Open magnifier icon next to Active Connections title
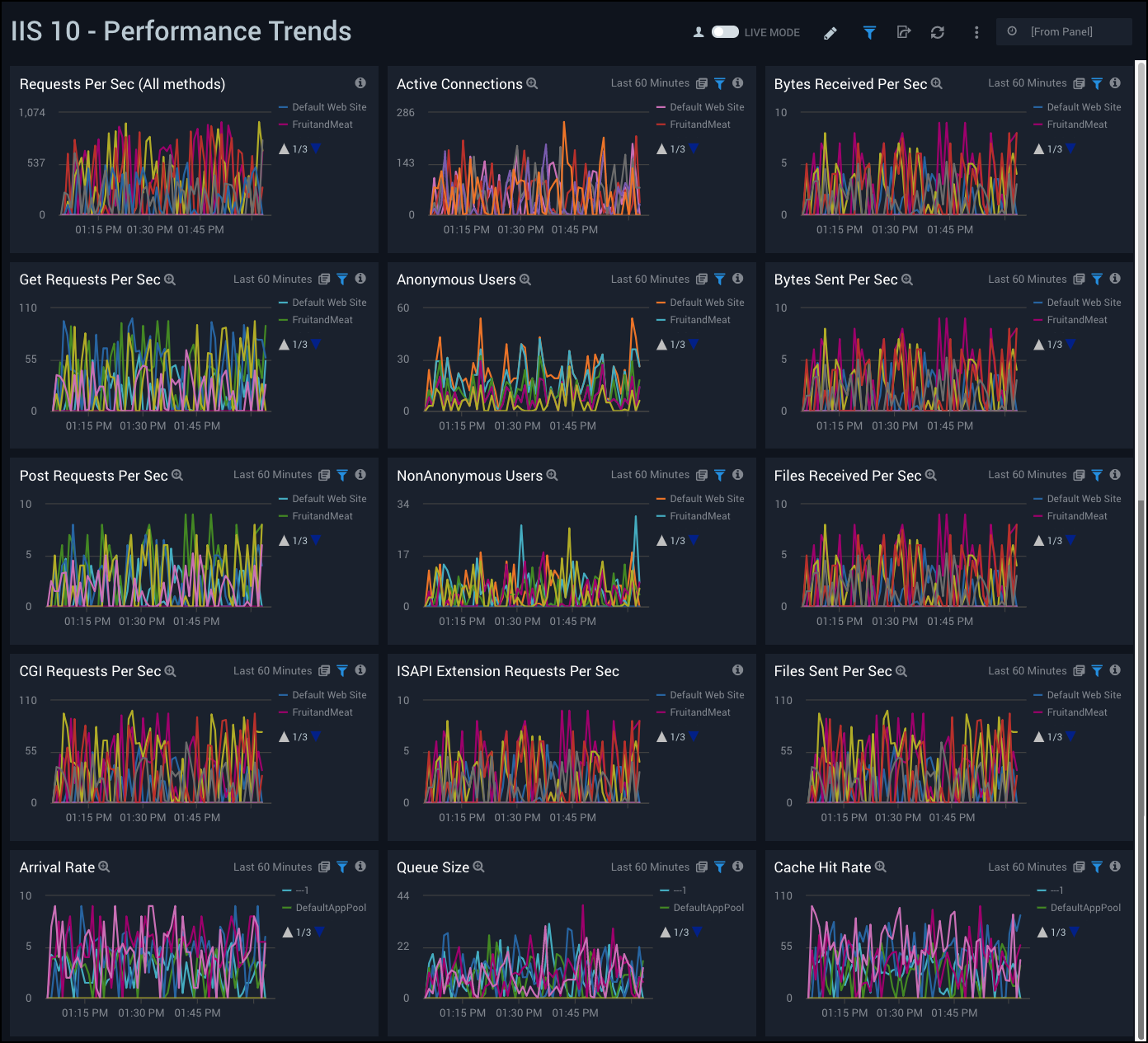 (x=533, y=83)
